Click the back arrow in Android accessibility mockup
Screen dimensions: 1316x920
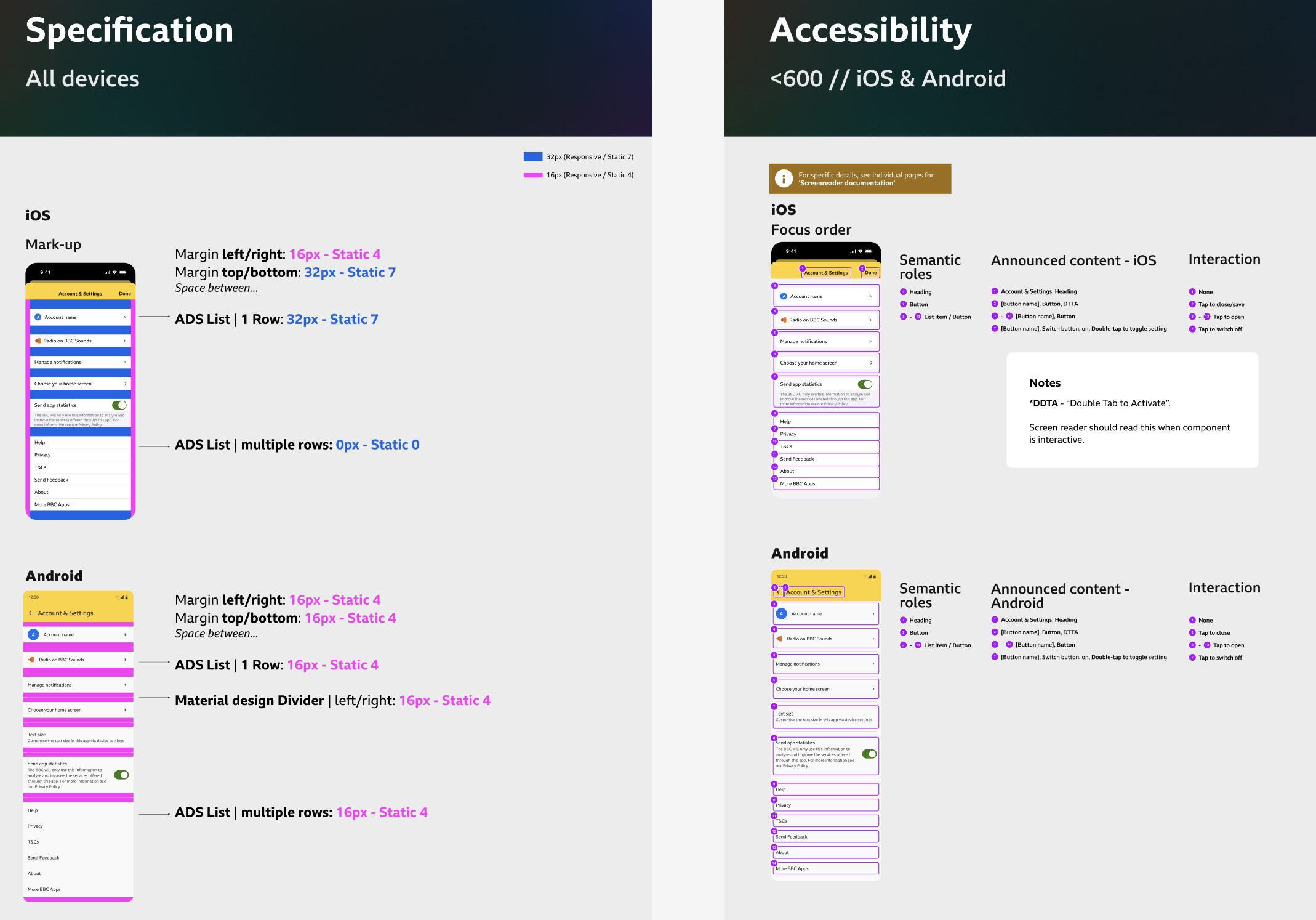[x=779, y=592]
